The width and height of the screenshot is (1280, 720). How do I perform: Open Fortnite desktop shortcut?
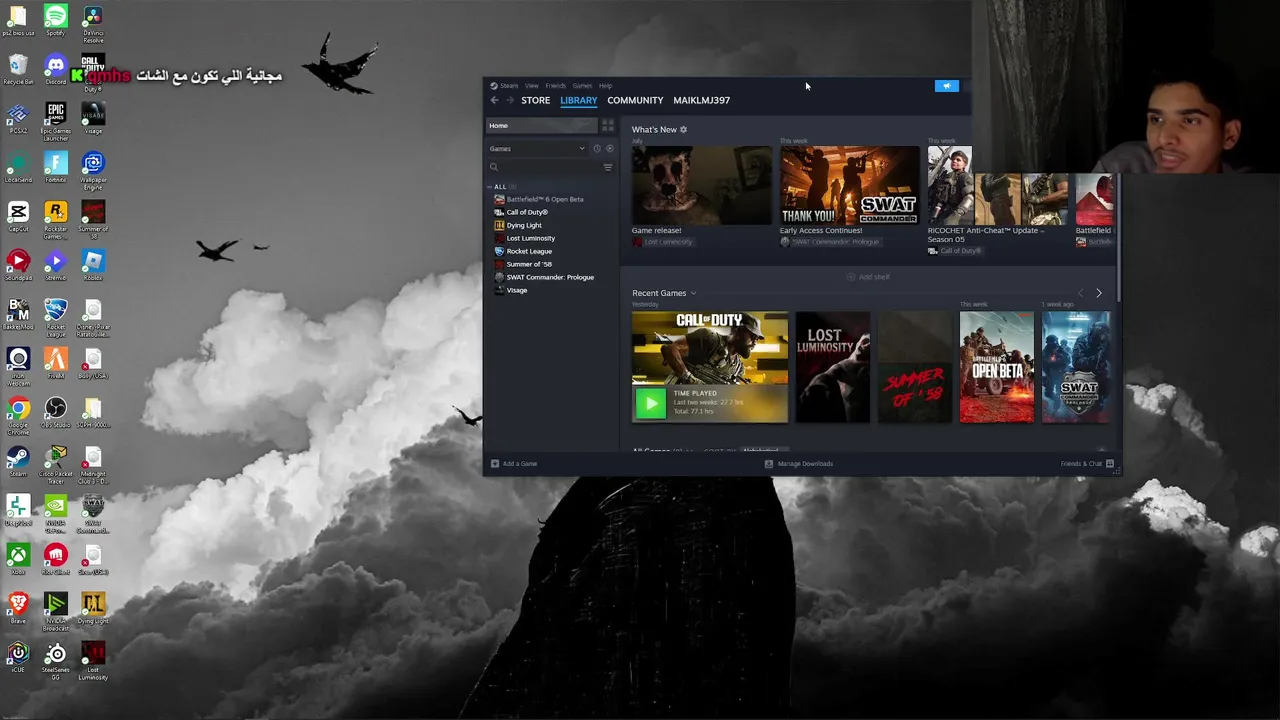(x=55, y=167)
